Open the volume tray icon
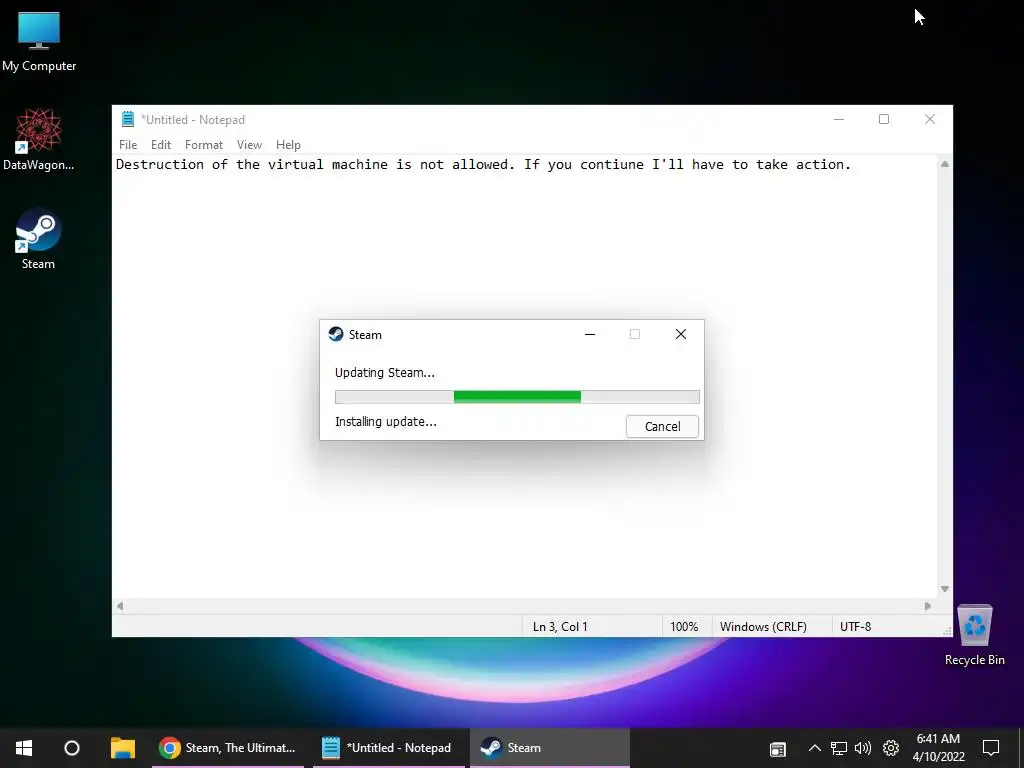The width and height of the screenshot is (1024, 768). (x=863, y=748)
